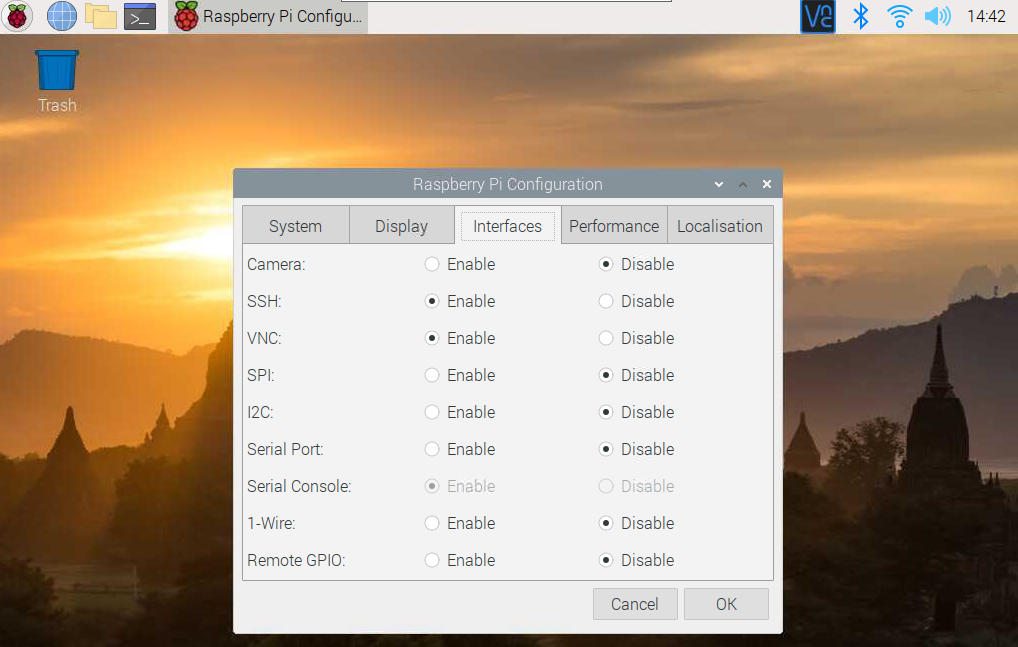Launch the web browser globe icon
This screenshot has width=1018, height=647.
pos(62,16)
